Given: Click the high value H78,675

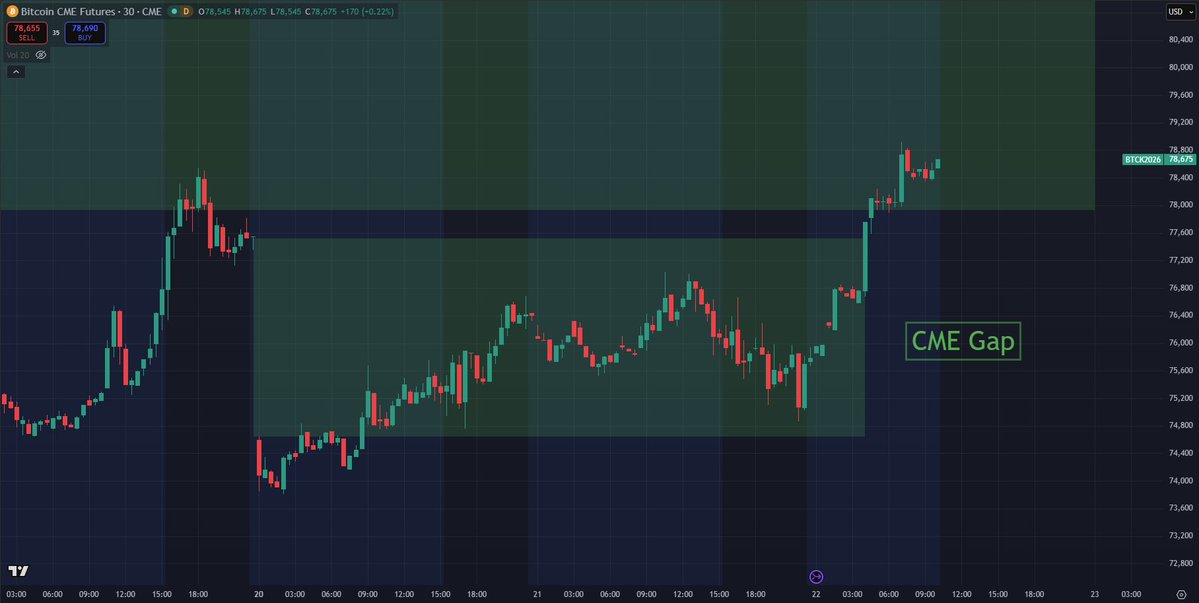Looking at the screenshot, I should click(x=251, y=11).
